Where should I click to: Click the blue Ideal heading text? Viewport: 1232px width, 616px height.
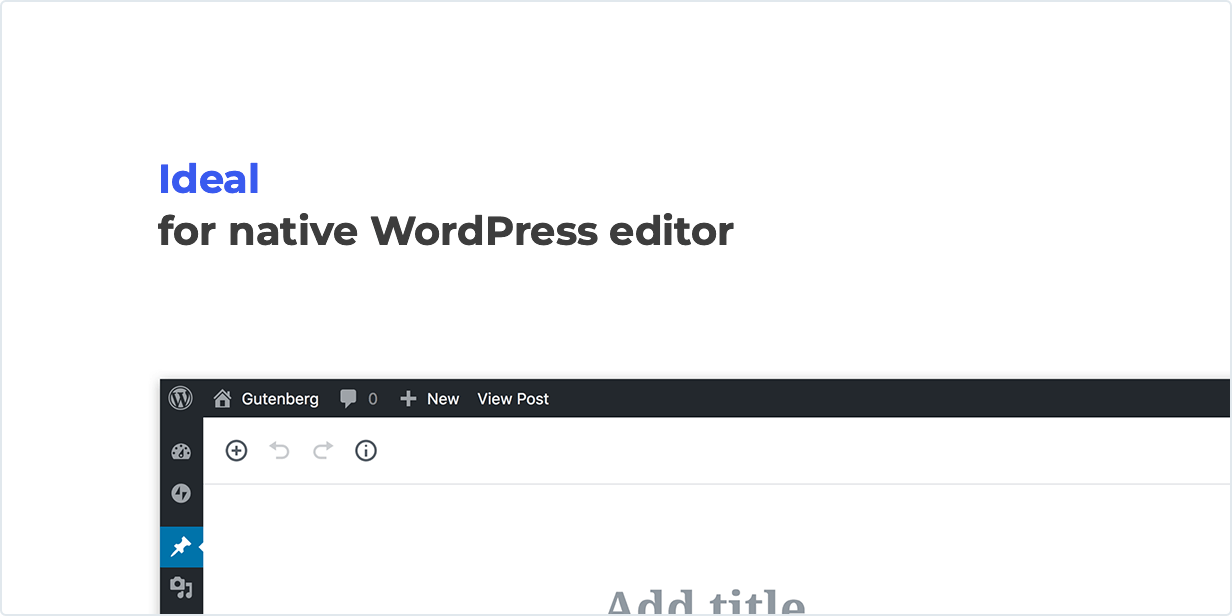click(x=209, y=179)
